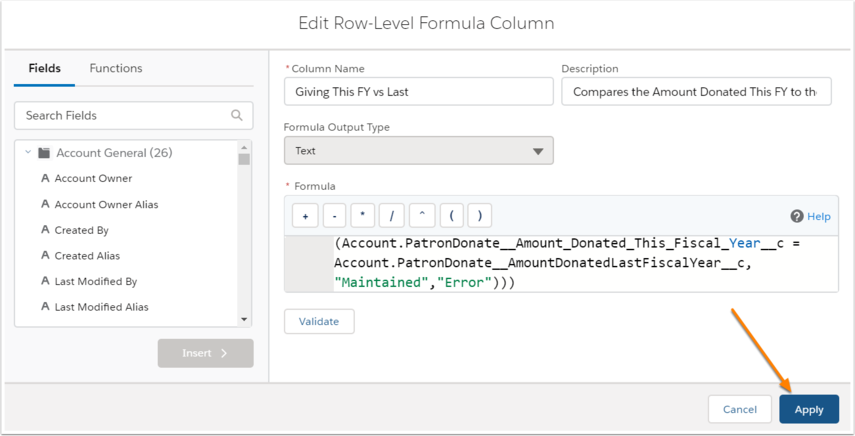Click the search magnifier icon
Screen dimensions: 855x436
237,115
